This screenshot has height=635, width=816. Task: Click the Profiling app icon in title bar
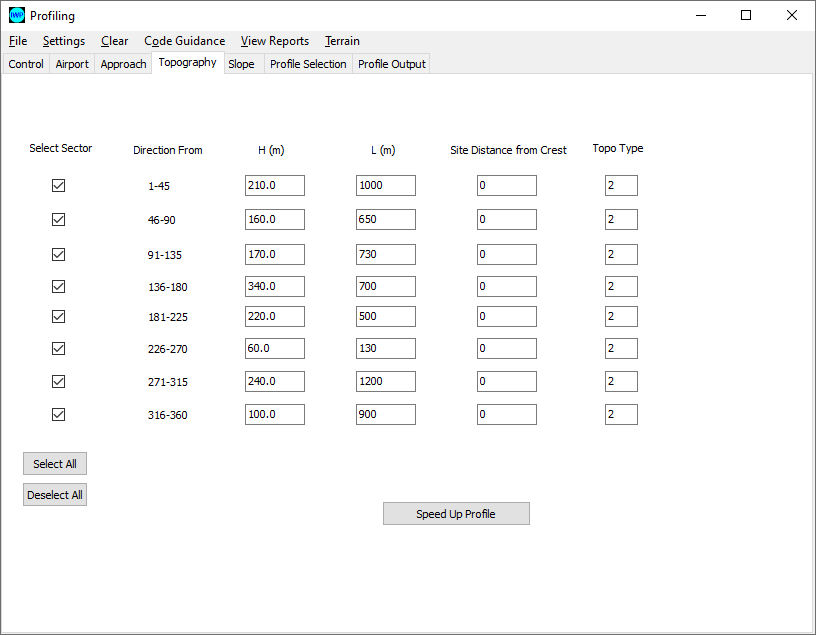tap(16, 16)
